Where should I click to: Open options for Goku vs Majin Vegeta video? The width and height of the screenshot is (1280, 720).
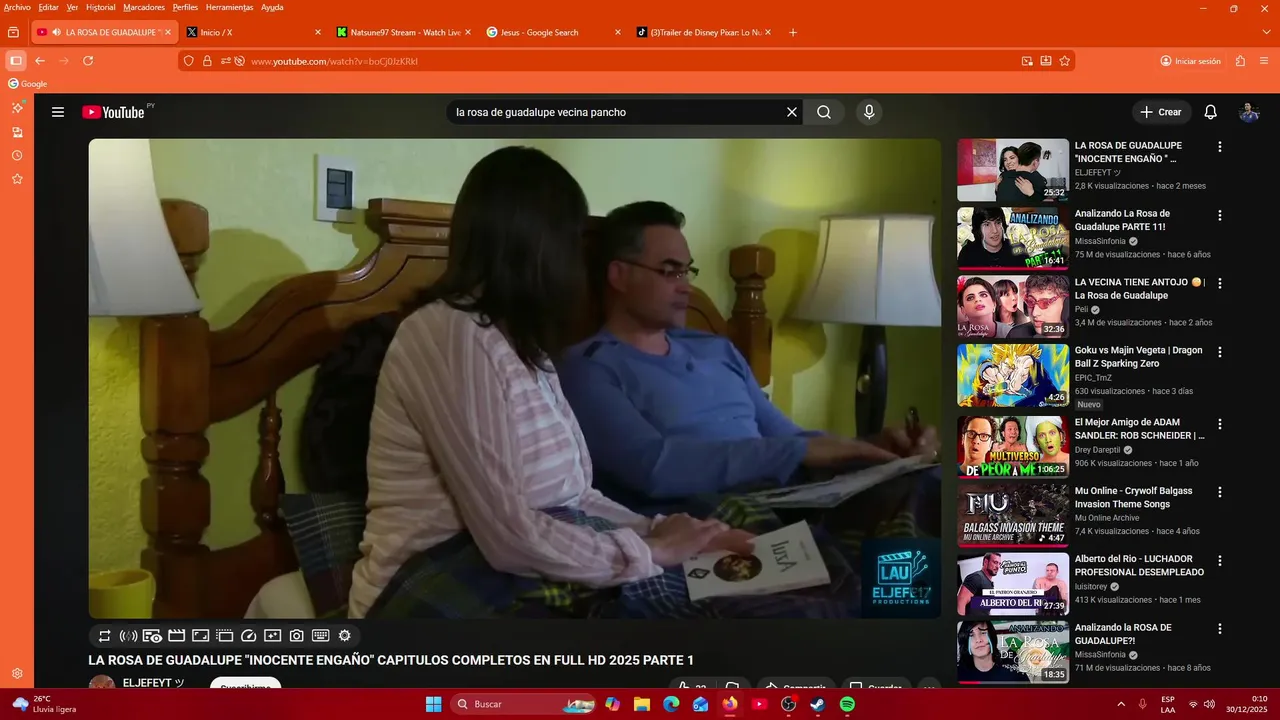(x=1219, y=352)
